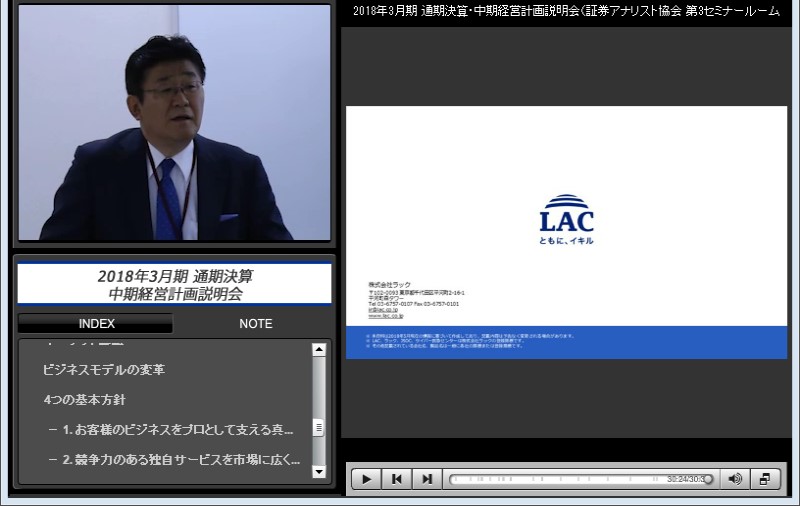Click the seek bar playhead knob
The width and height of the screenshot is (800, 506).
tap(708, 479)
